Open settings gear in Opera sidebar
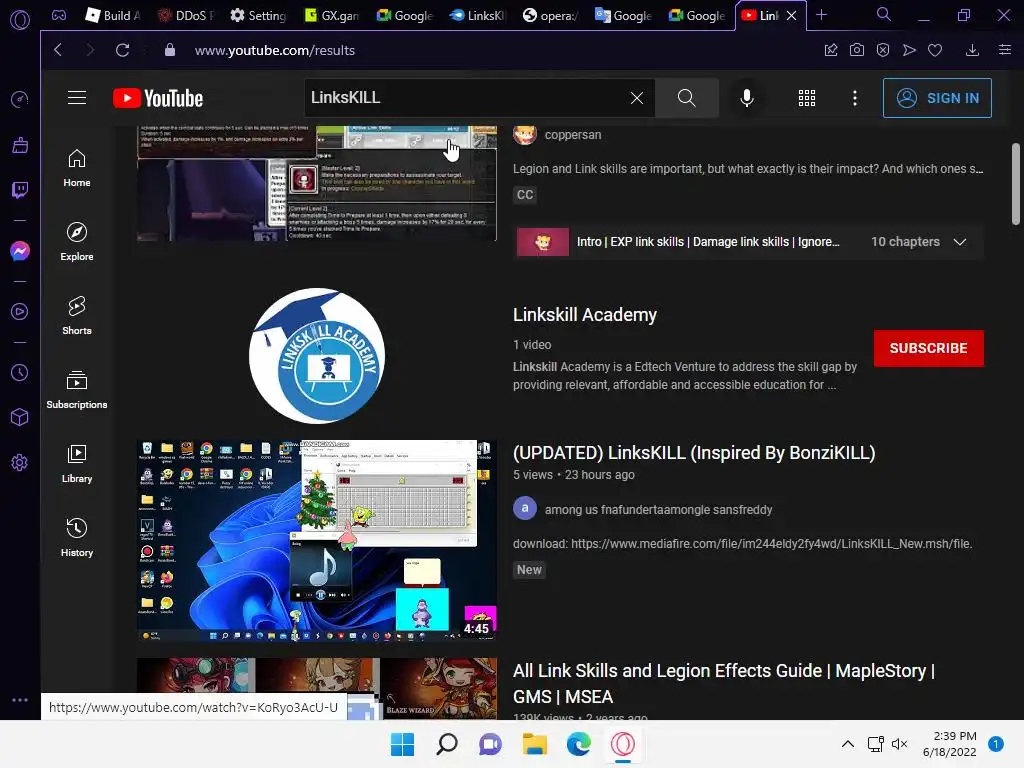Screen dimensions: 1024x768 pos(20,463)
